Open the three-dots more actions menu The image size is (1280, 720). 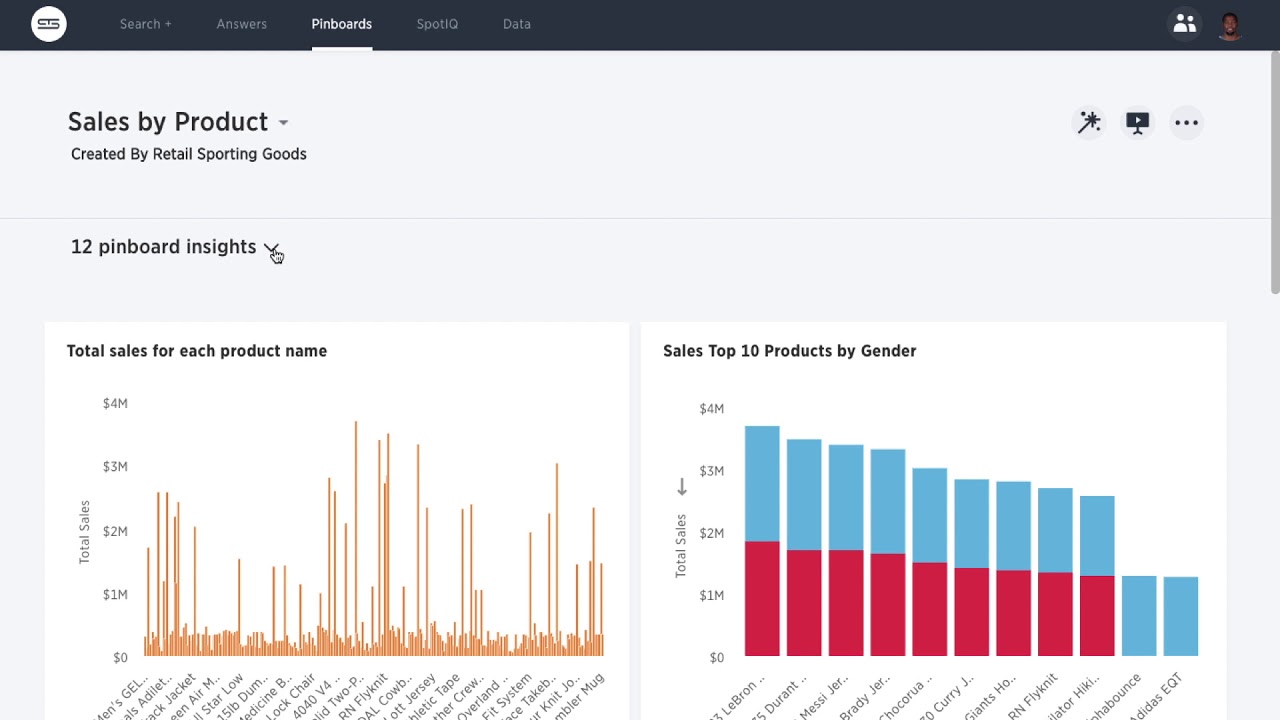click(1186, 122)
